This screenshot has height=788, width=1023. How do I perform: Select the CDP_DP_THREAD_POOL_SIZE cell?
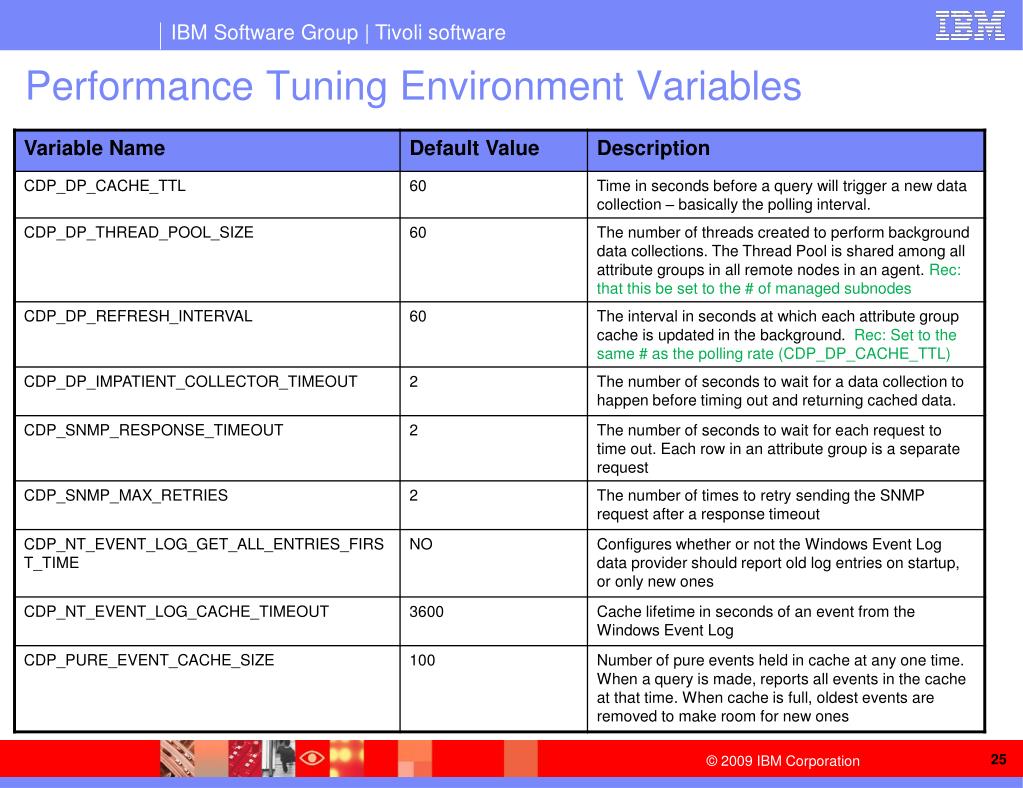click(x=207, y=260)
